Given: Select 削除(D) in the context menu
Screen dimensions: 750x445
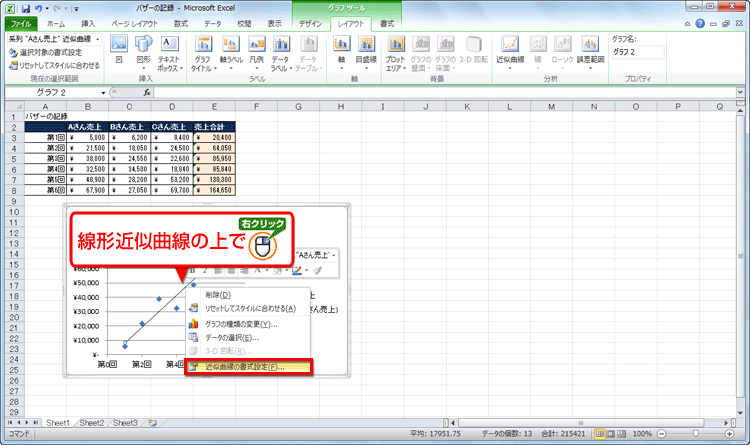Looking at the screenshot, I should click(247, 295).
